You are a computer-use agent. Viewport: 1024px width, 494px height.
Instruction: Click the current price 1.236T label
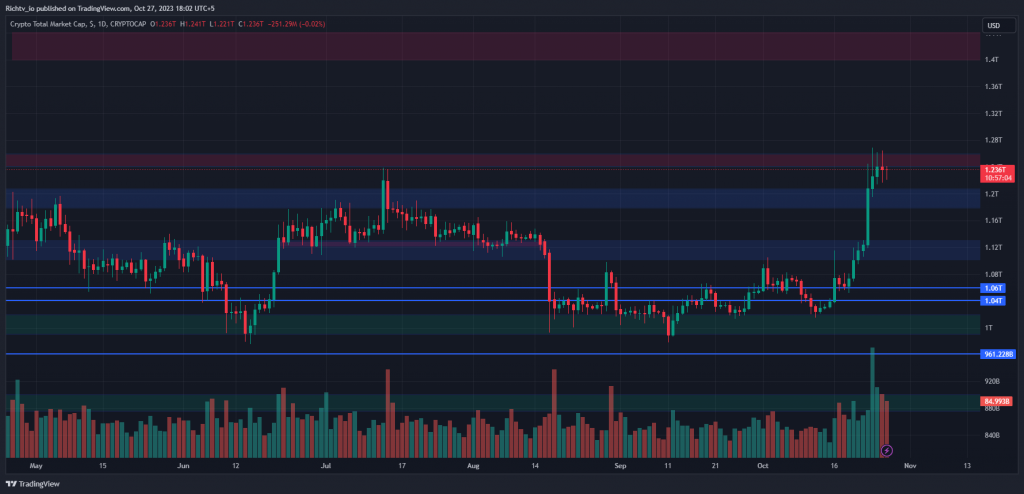coord(997,170)
